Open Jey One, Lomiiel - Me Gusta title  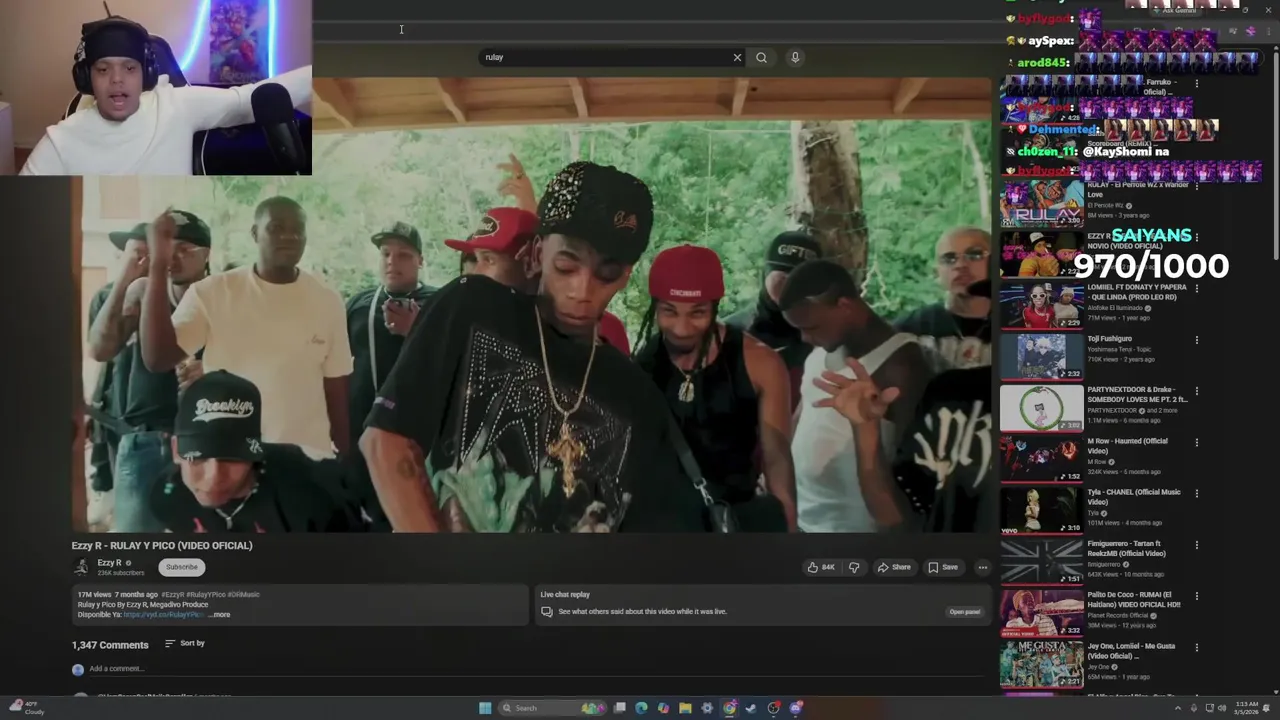(1131, 650)
